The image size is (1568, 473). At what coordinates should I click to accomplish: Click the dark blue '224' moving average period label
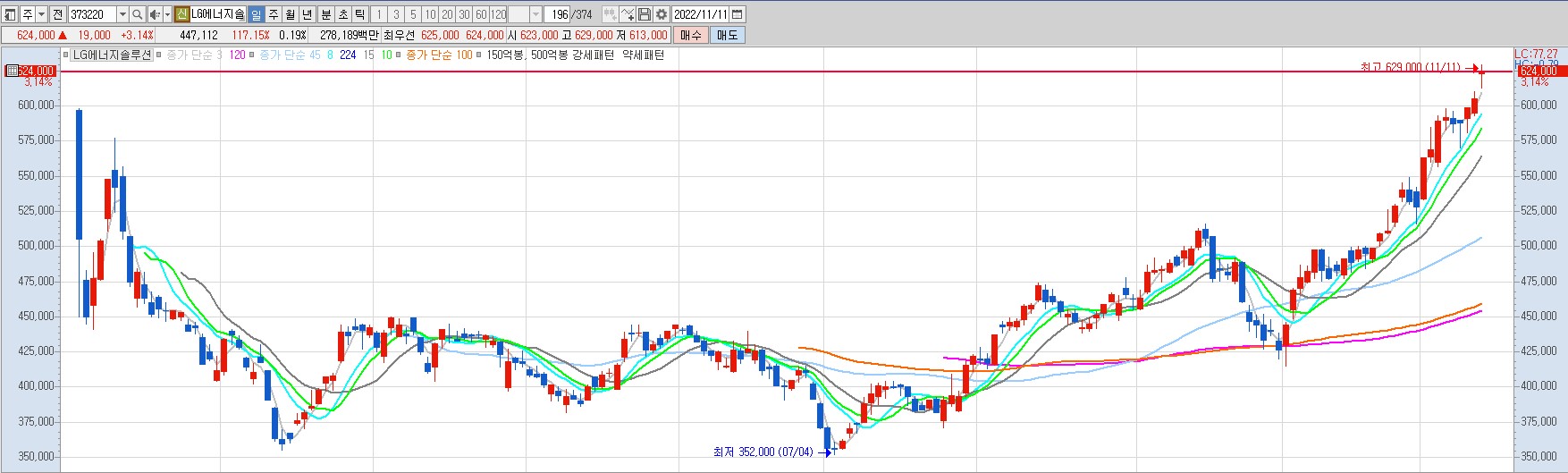point(348,55)
